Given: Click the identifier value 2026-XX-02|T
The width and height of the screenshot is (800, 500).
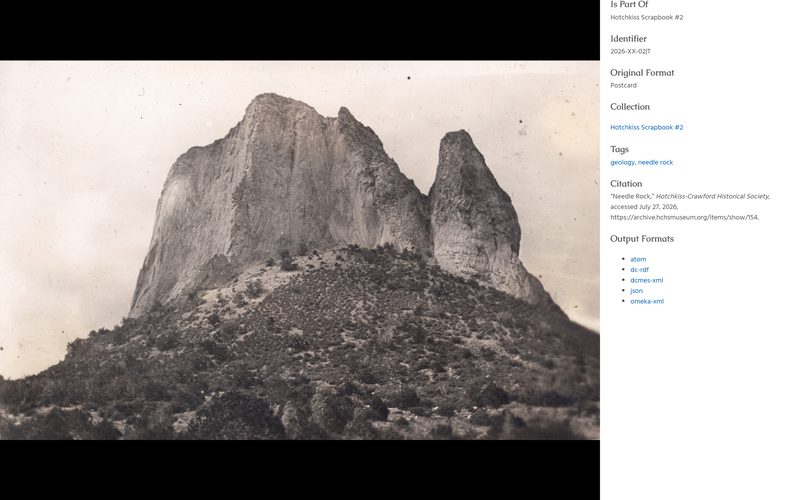Looking at the screenshot, I should (x=630, y=52).
